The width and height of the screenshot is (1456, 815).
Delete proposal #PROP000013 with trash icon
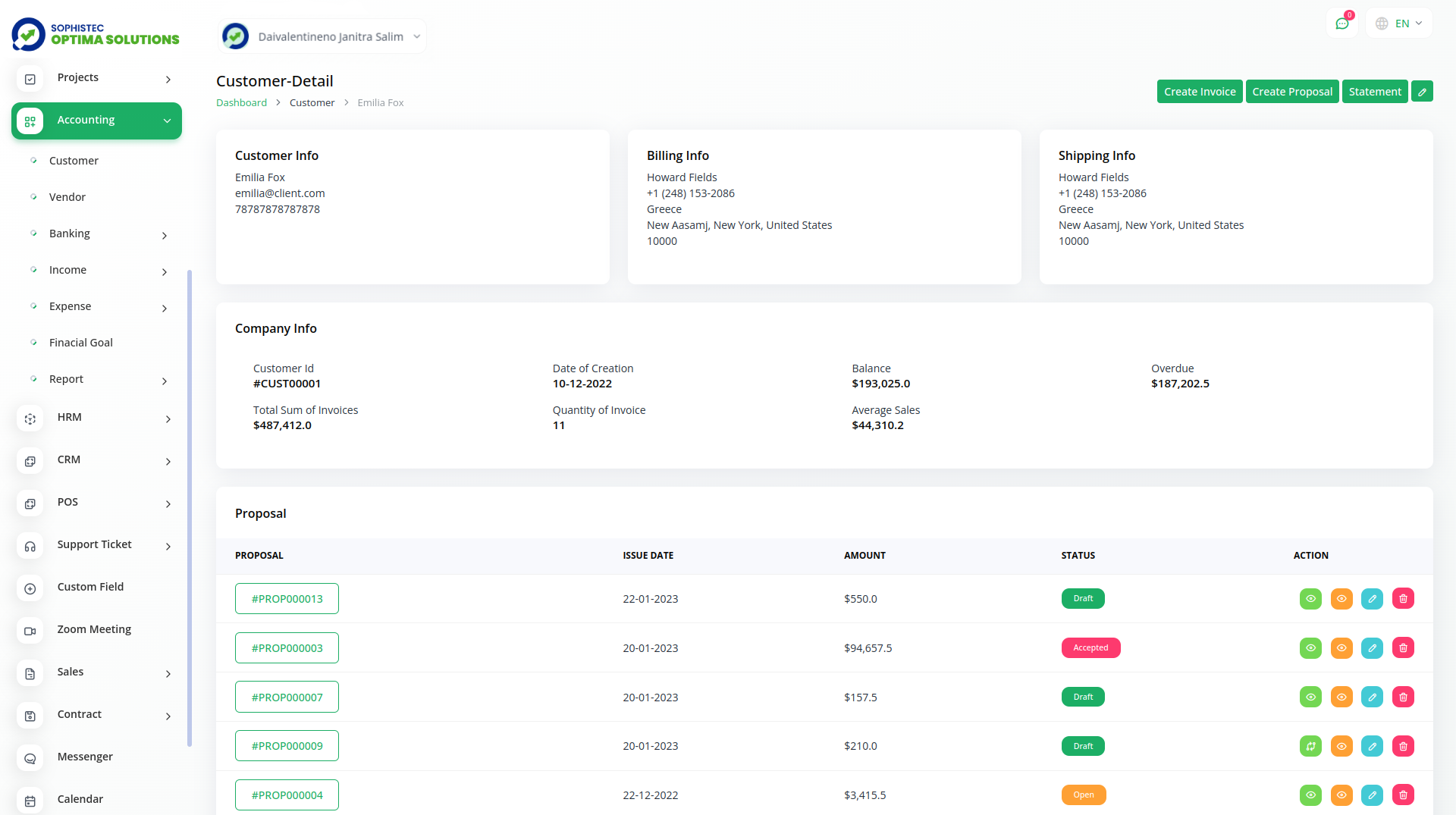[x=1403, y=599]
